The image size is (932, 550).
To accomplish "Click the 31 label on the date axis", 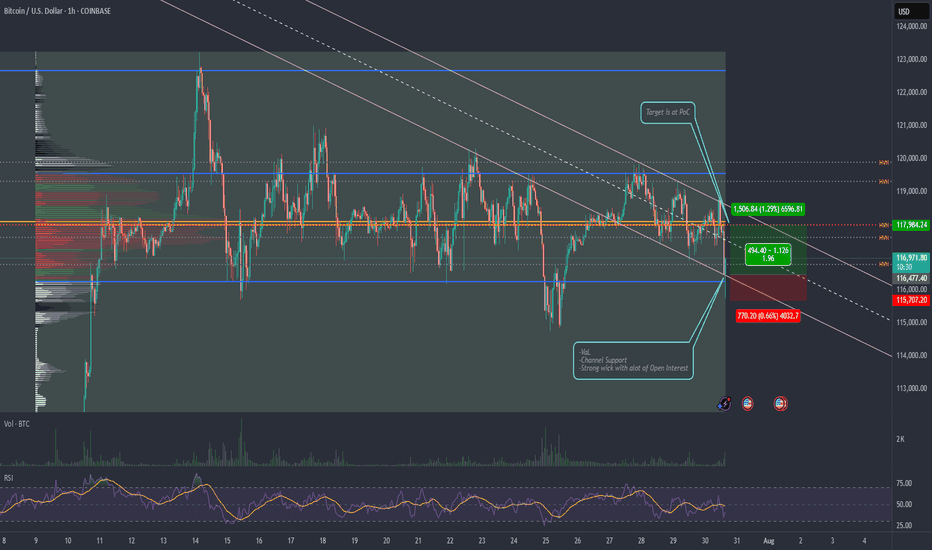I will click(x=736, y=540).
